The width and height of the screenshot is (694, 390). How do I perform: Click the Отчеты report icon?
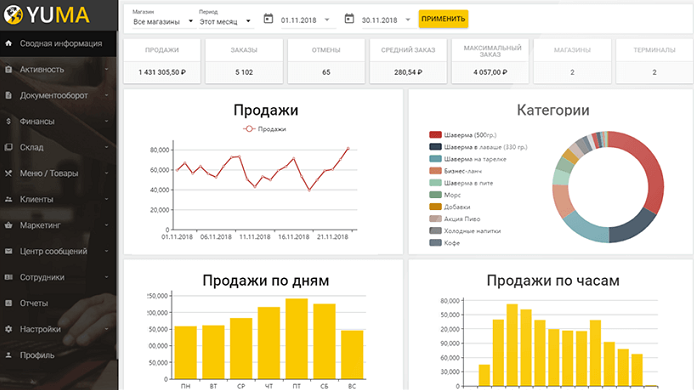coord(8,303)
